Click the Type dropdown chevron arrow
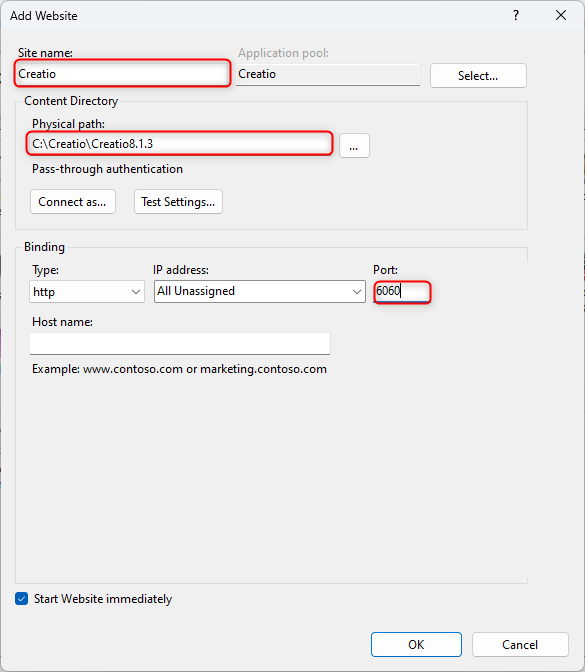Screen dimensions: 585x672 point(136,292)
